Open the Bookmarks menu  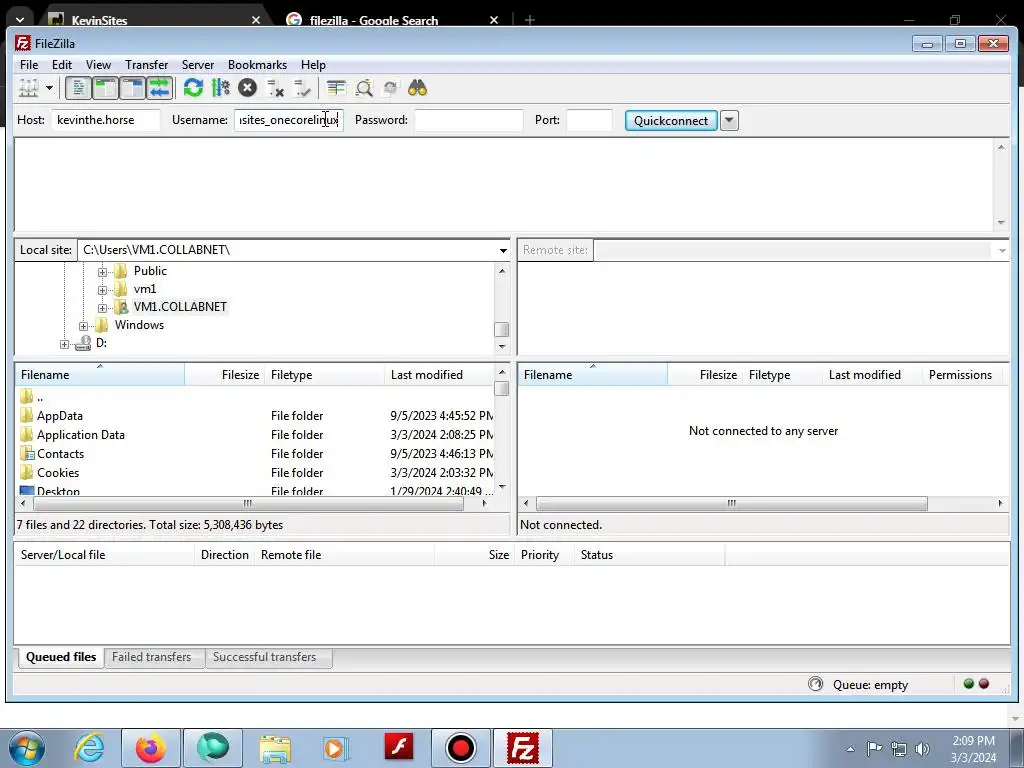coord(257,65)
